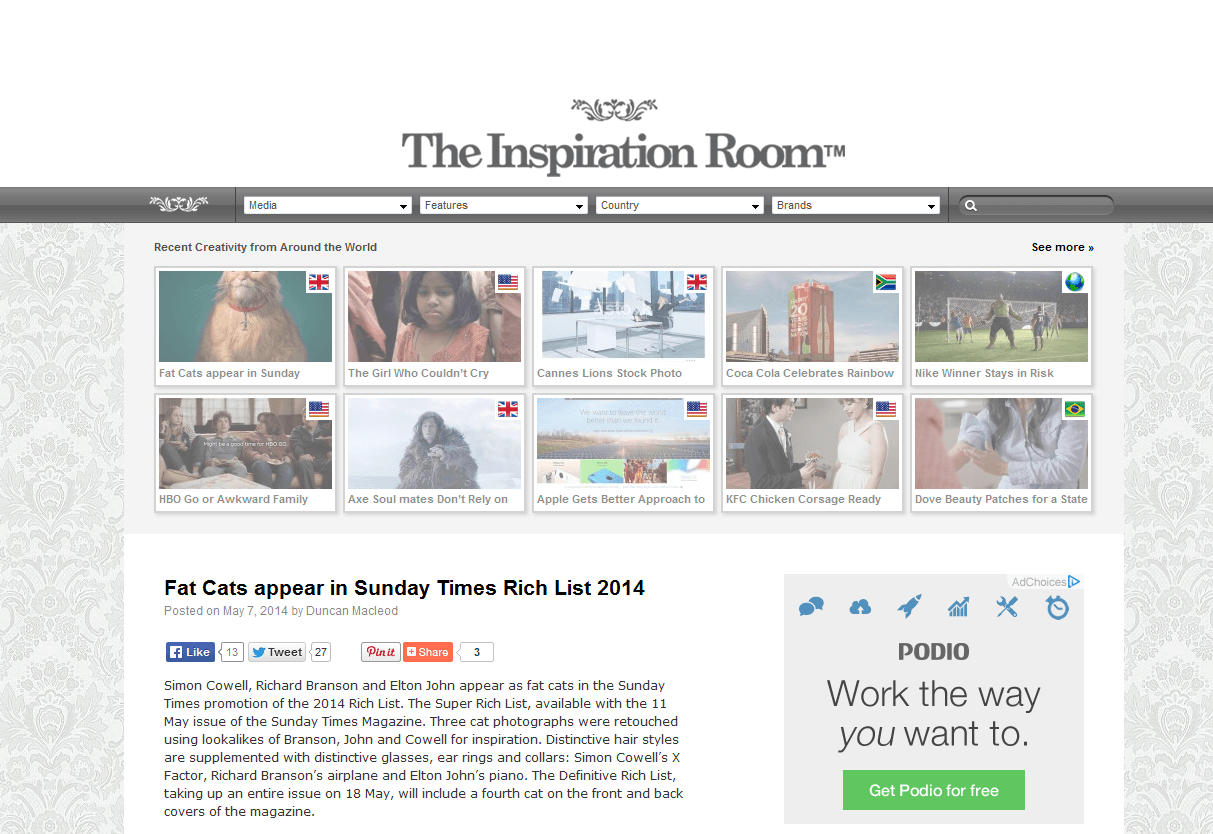Open the Dove Beauty Patches thumbnail

coord(1001,453)
